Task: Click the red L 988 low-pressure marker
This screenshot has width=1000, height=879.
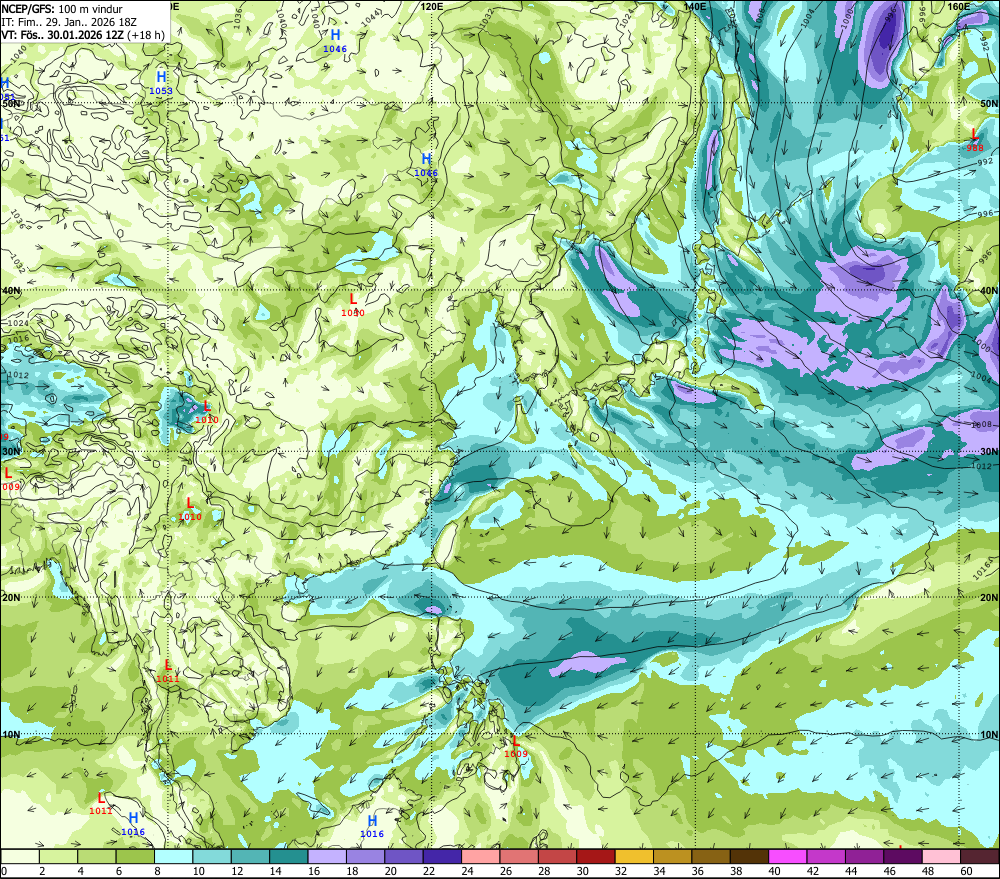Action: click(974, 140)
